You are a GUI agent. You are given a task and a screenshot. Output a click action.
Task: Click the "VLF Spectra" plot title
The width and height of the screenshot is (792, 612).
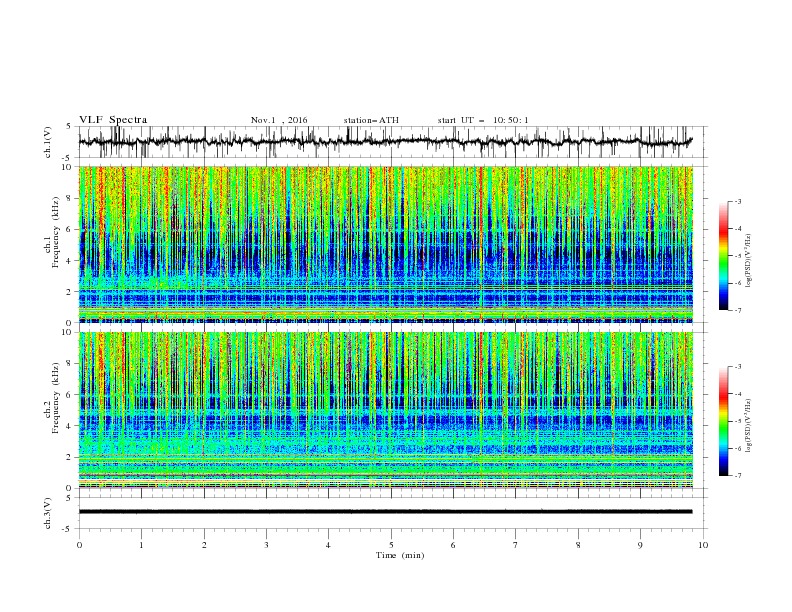pyautogui.click(x=113, y=120)
